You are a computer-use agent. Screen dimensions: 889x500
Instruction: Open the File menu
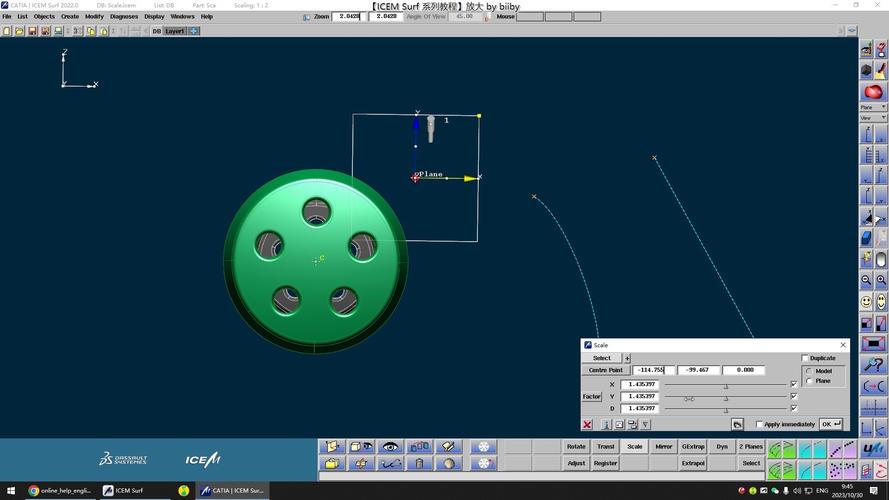coord(7,16)
